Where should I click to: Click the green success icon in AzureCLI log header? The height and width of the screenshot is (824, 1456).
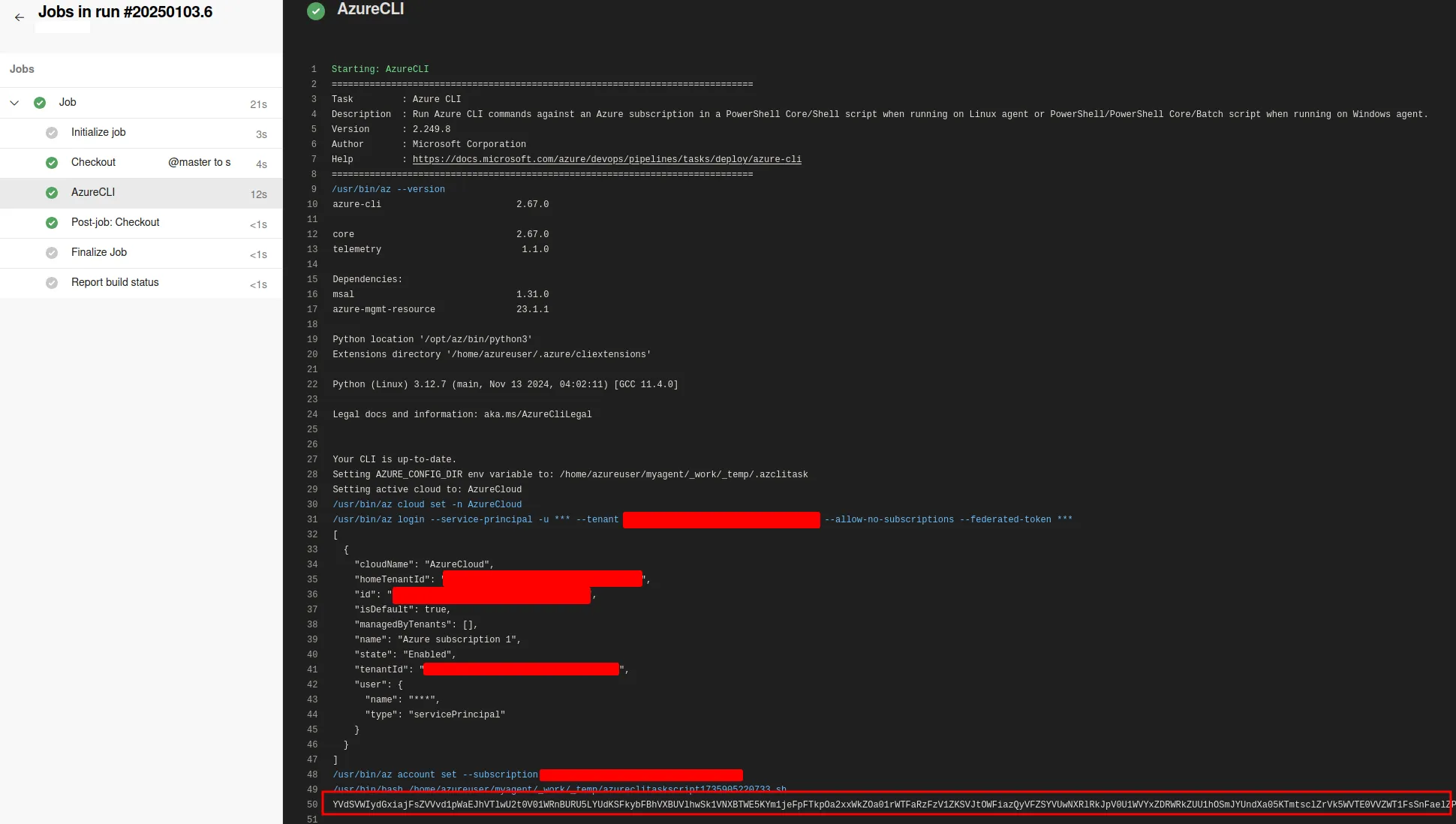point(316,11)
